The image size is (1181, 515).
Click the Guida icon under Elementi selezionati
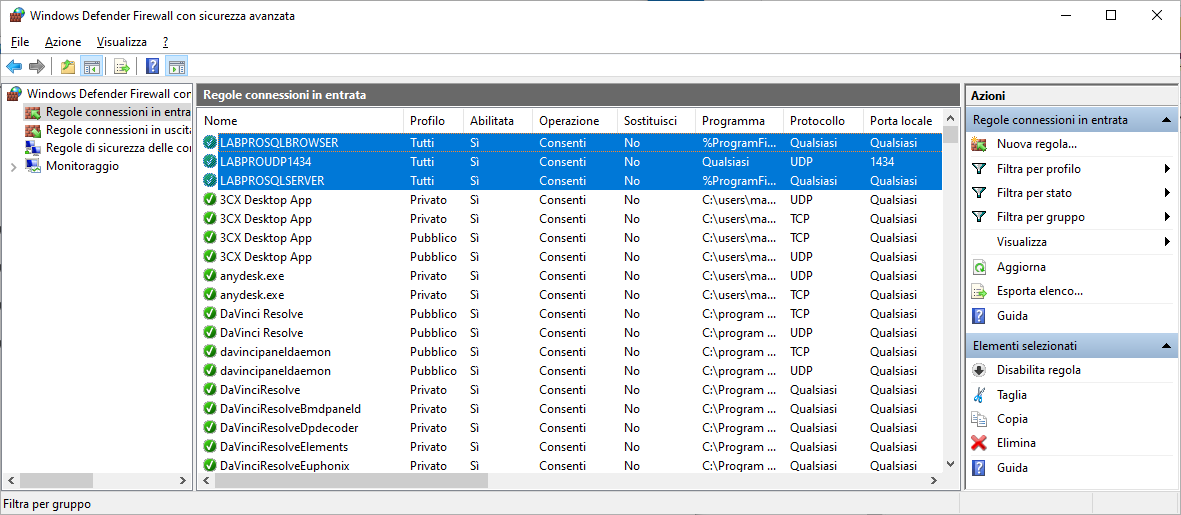[979, 468]
